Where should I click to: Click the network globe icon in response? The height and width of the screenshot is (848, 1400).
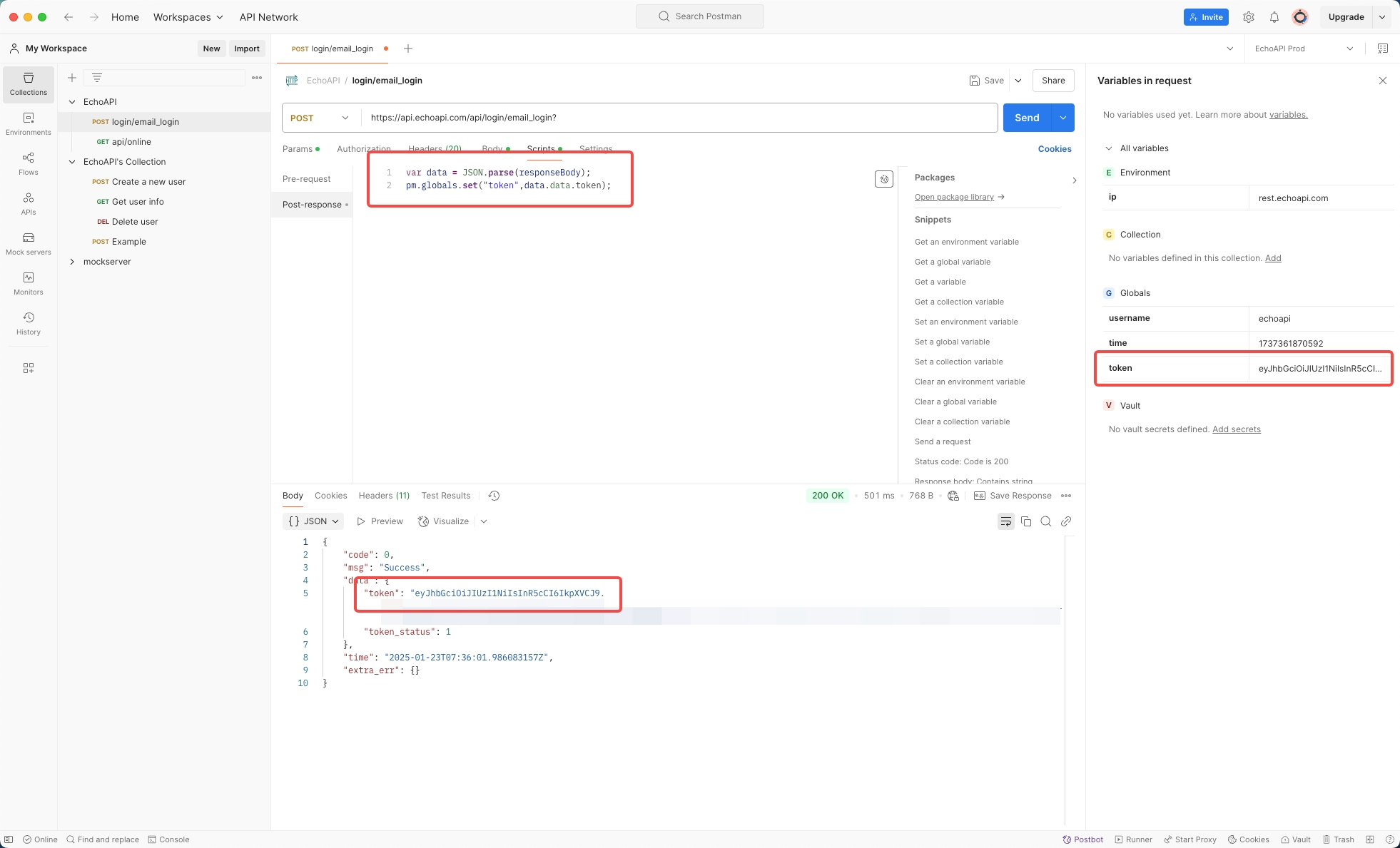coord(953,496)
